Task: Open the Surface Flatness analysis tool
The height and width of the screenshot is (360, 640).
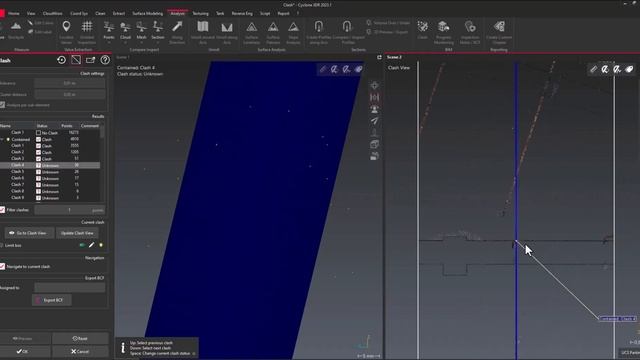Action: pyautogui.click(x=273, y=32)
